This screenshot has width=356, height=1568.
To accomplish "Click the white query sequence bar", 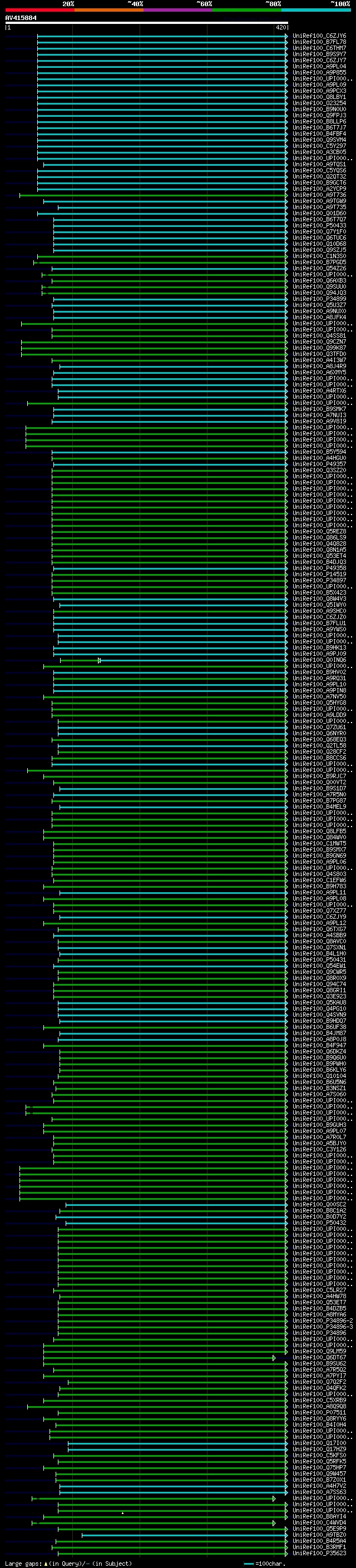I will (147, 23).
